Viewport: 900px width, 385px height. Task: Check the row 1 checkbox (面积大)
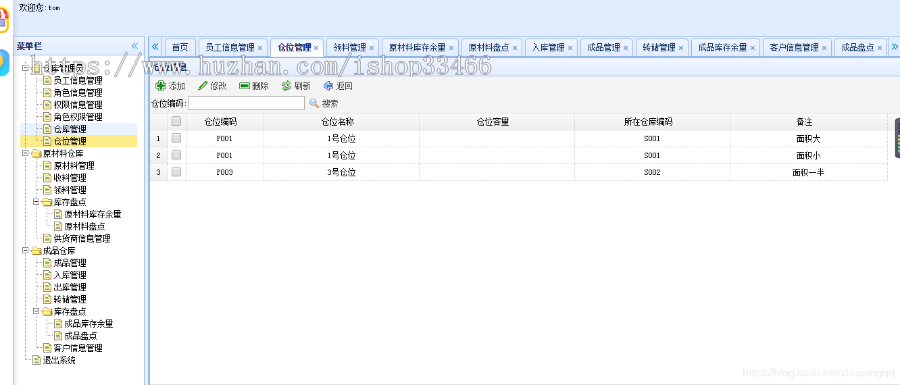click(x=176, y=138)
